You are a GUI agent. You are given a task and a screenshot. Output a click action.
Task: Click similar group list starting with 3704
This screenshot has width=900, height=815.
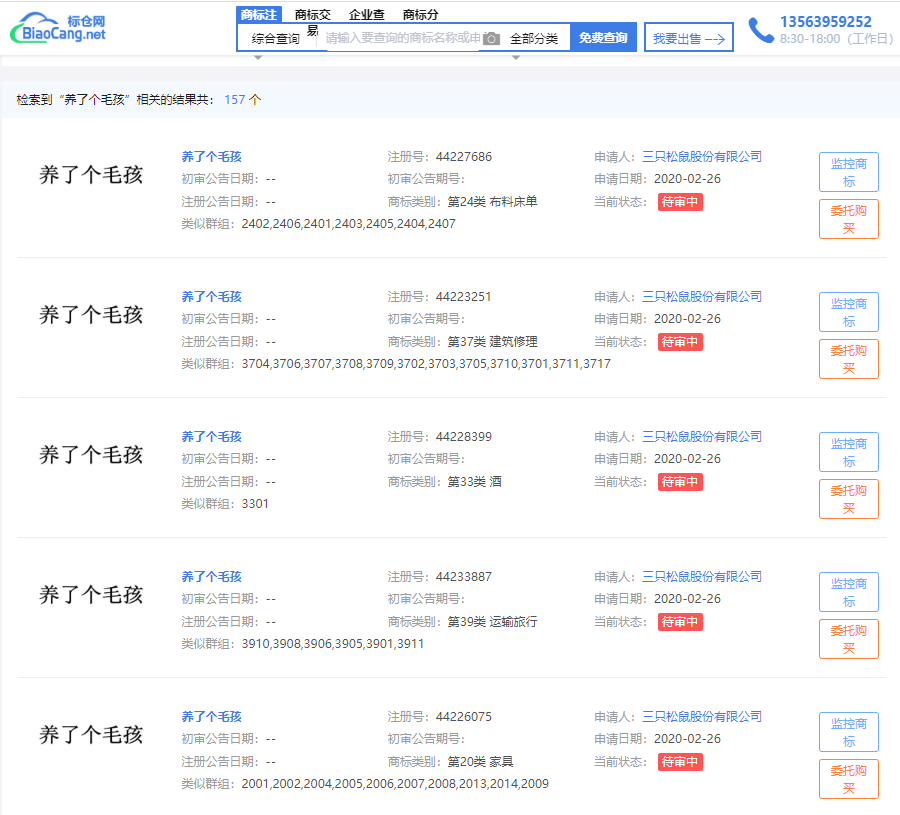click(426, 364)
